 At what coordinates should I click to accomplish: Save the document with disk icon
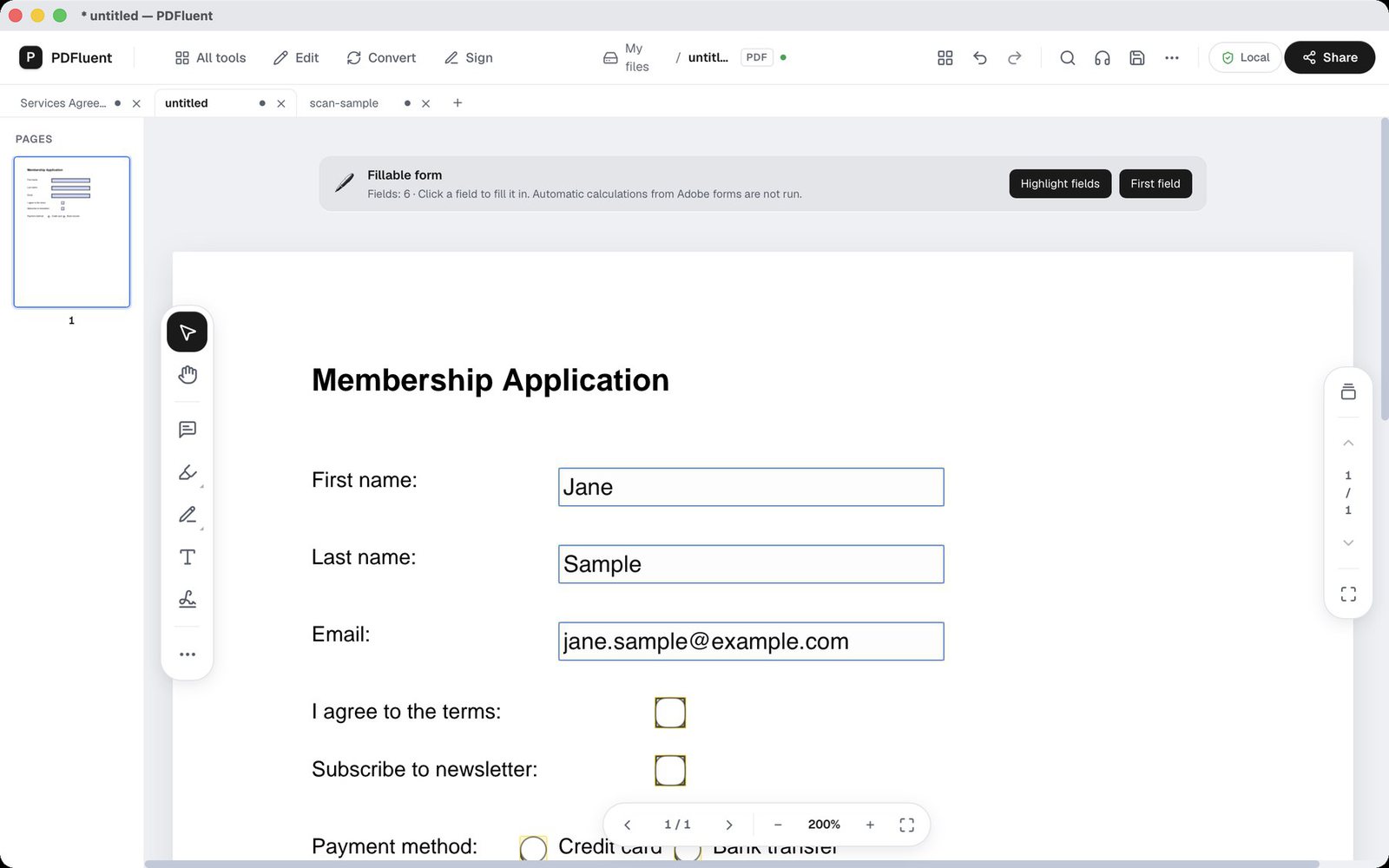pos(1137,57)
